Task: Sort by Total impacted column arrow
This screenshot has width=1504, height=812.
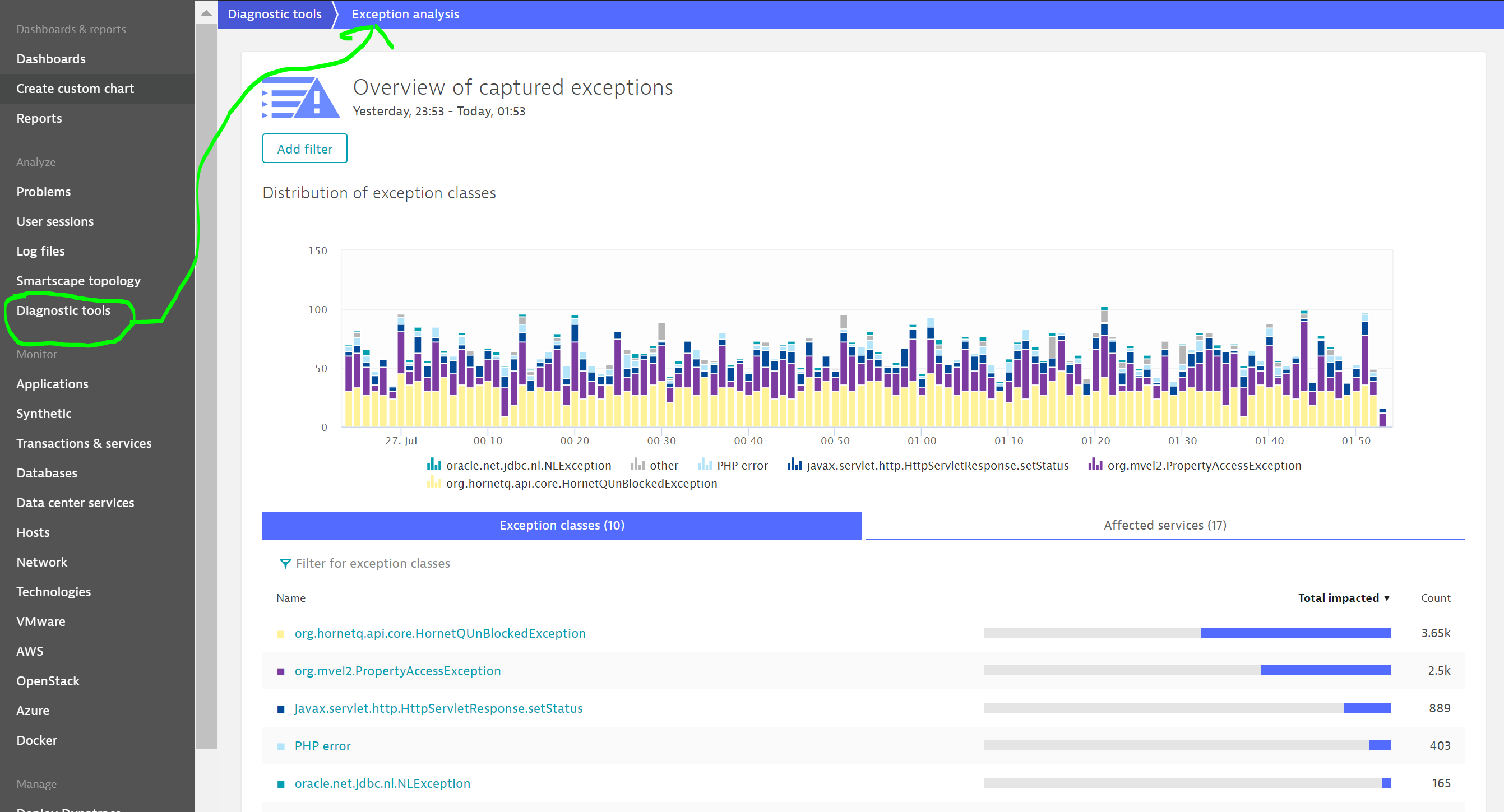Action: click(1387, 598)
